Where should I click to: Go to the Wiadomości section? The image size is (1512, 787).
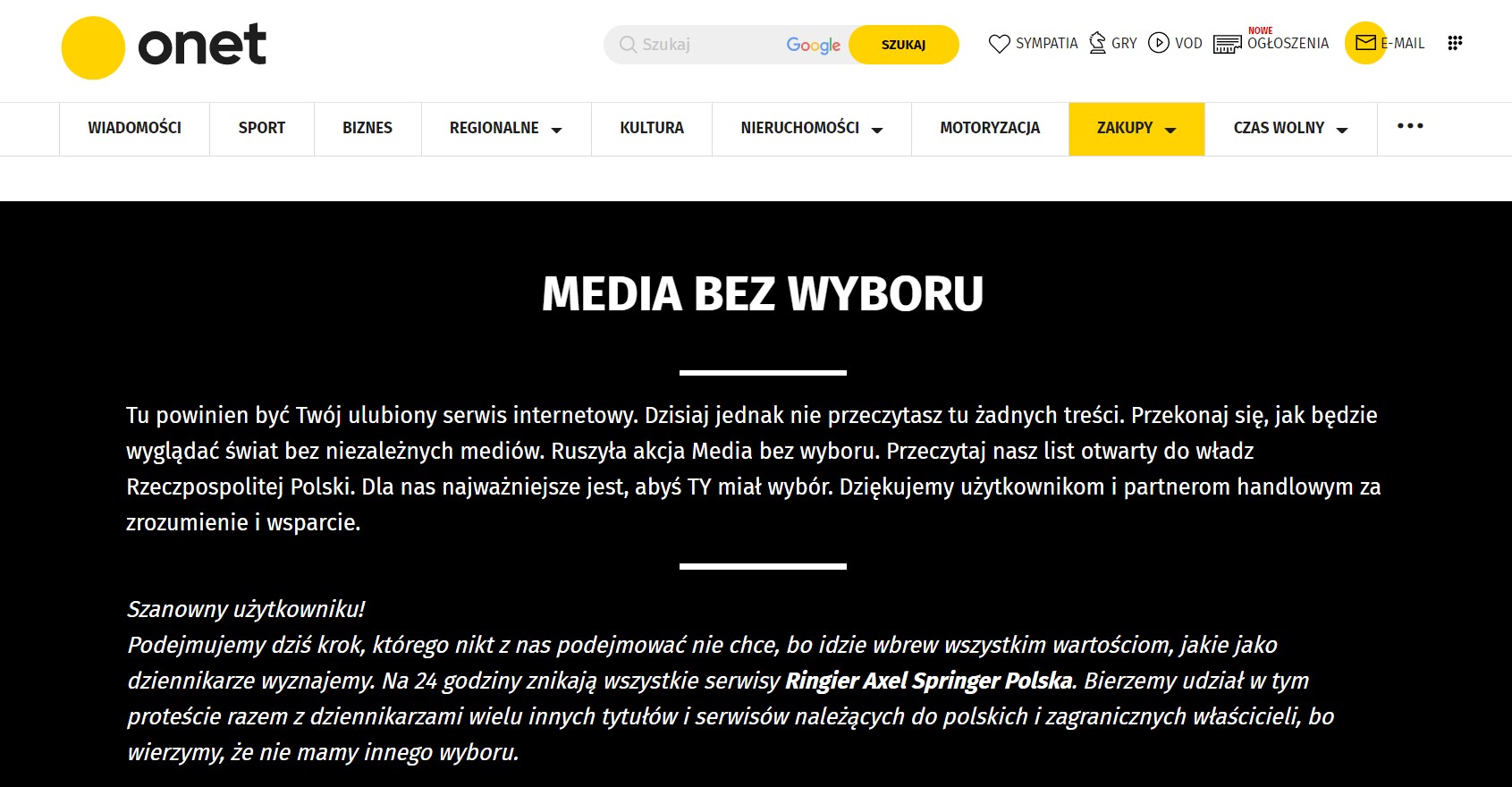134,128
